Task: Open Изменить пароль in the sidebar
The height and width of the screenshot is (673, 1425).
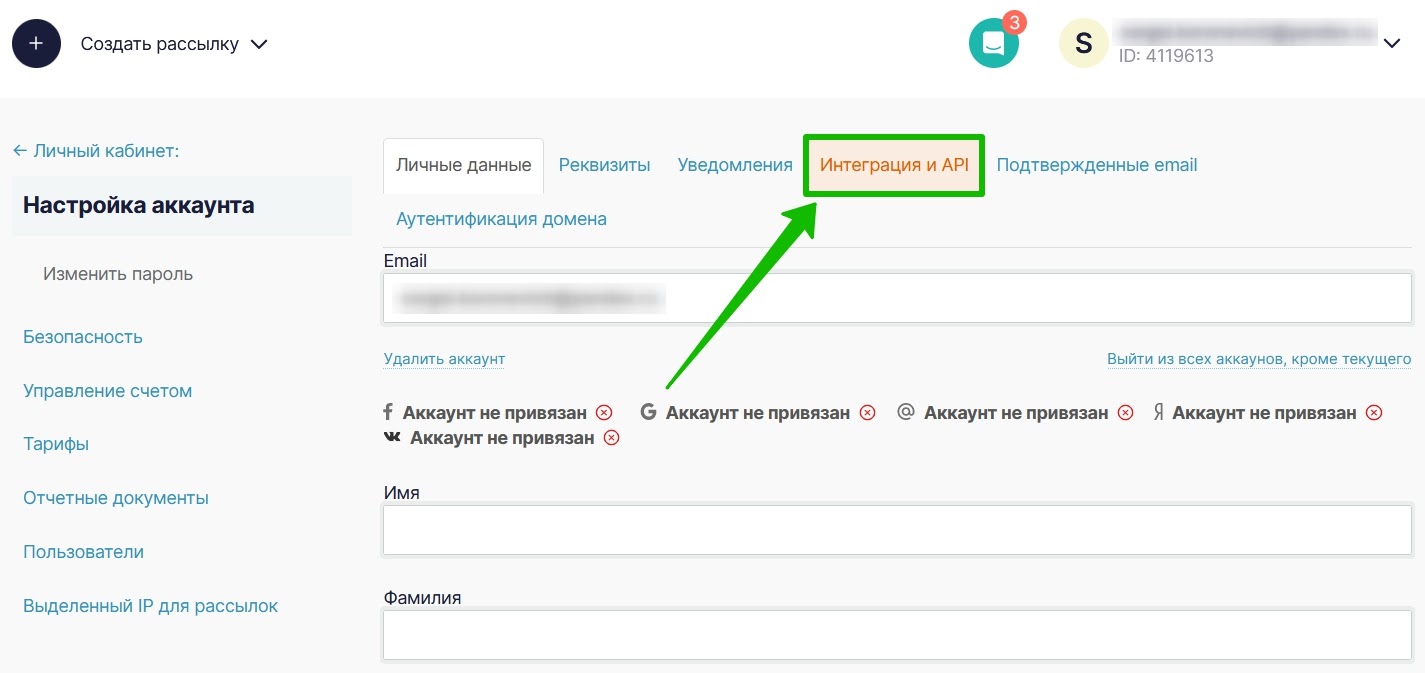Action: pyautogui.click(x=118, y=274)
